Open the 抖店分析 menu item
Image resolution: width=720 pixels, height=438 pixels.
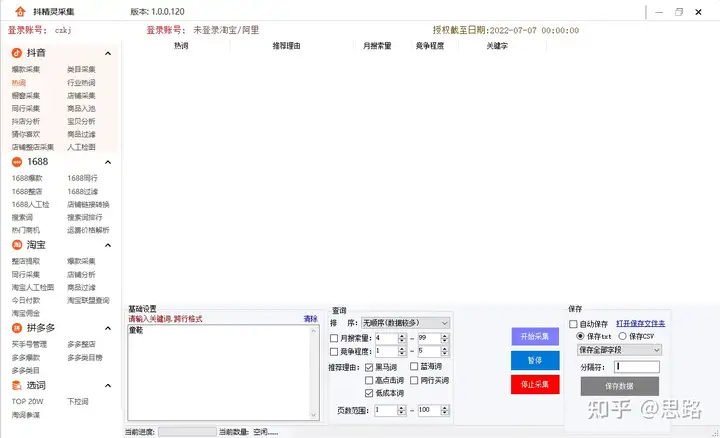click(x=26, y=121)
